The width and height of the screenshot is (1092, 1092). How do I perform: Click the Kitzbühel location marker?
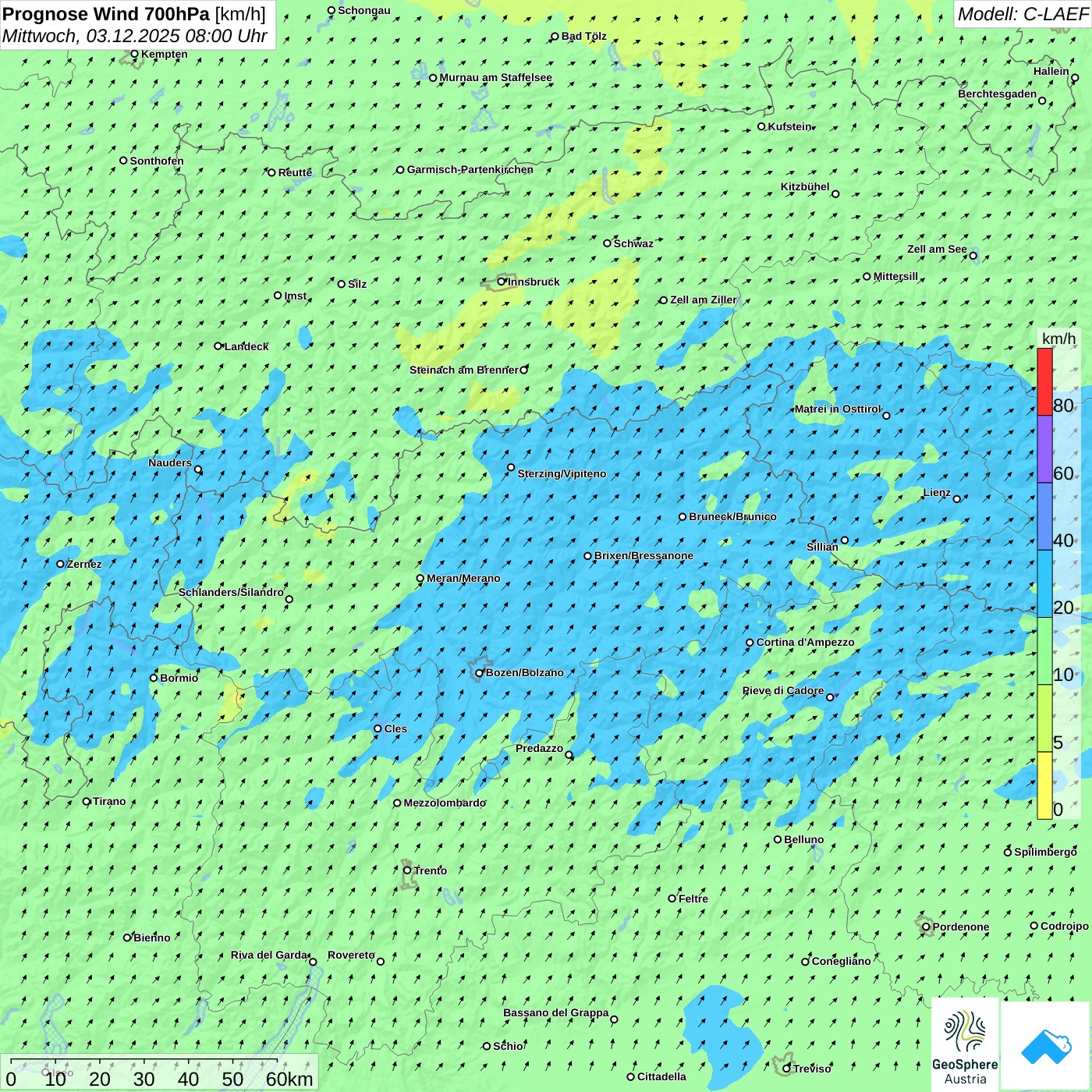(835, 194)
